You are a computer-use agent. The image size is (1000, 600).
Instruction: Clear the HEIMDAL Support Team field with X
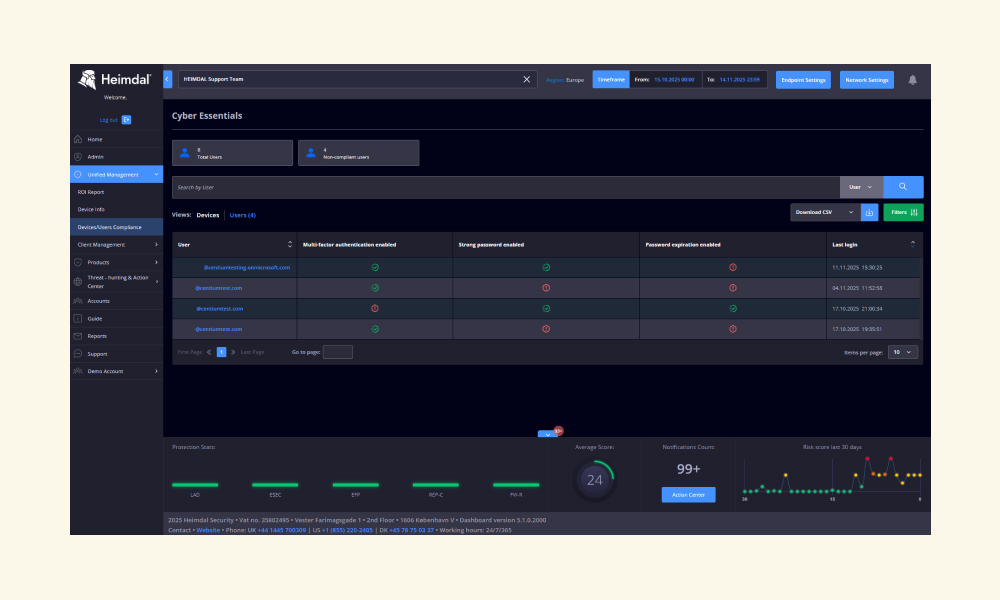(527, 79)
